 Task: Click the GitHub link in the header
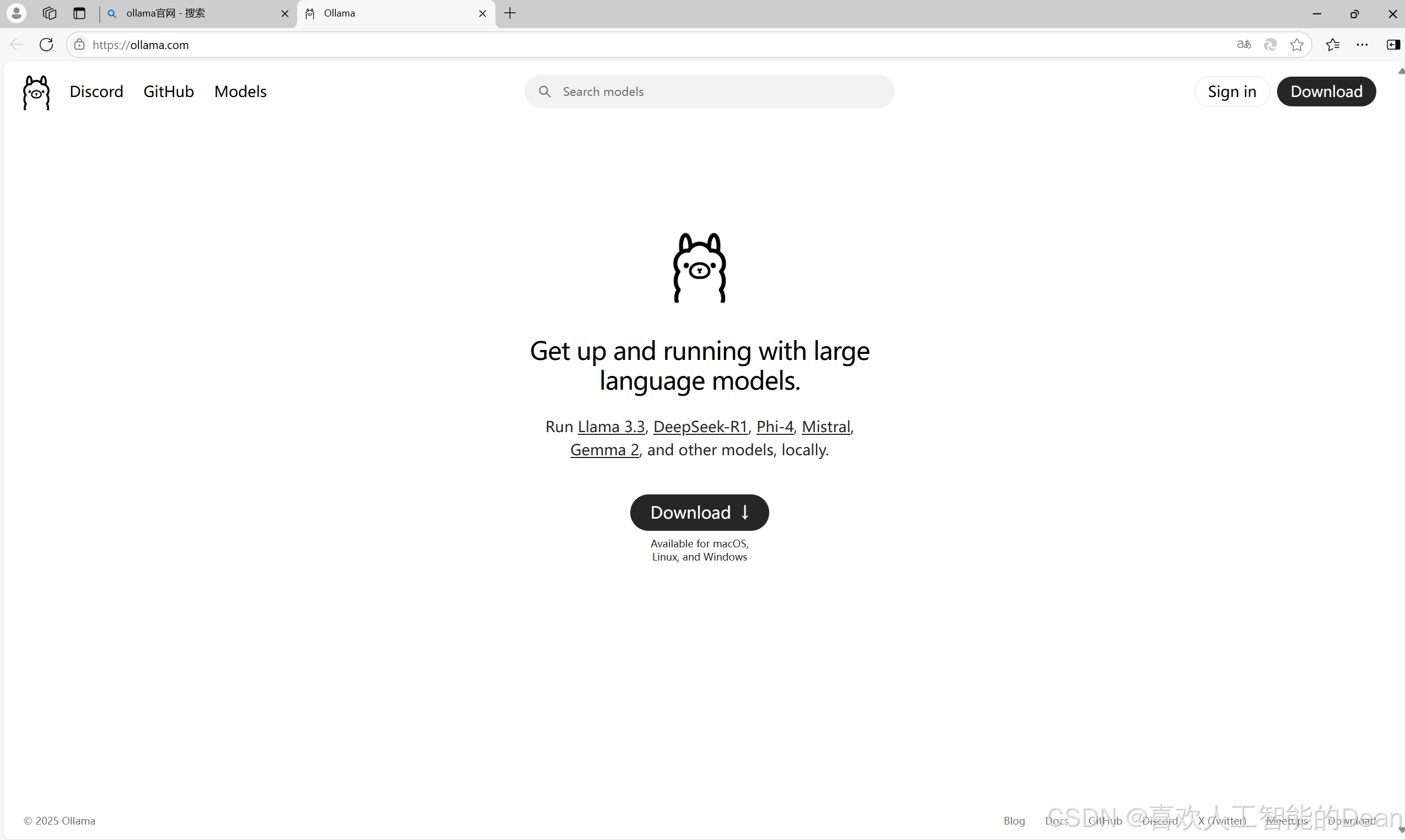[x=168, y=91]
